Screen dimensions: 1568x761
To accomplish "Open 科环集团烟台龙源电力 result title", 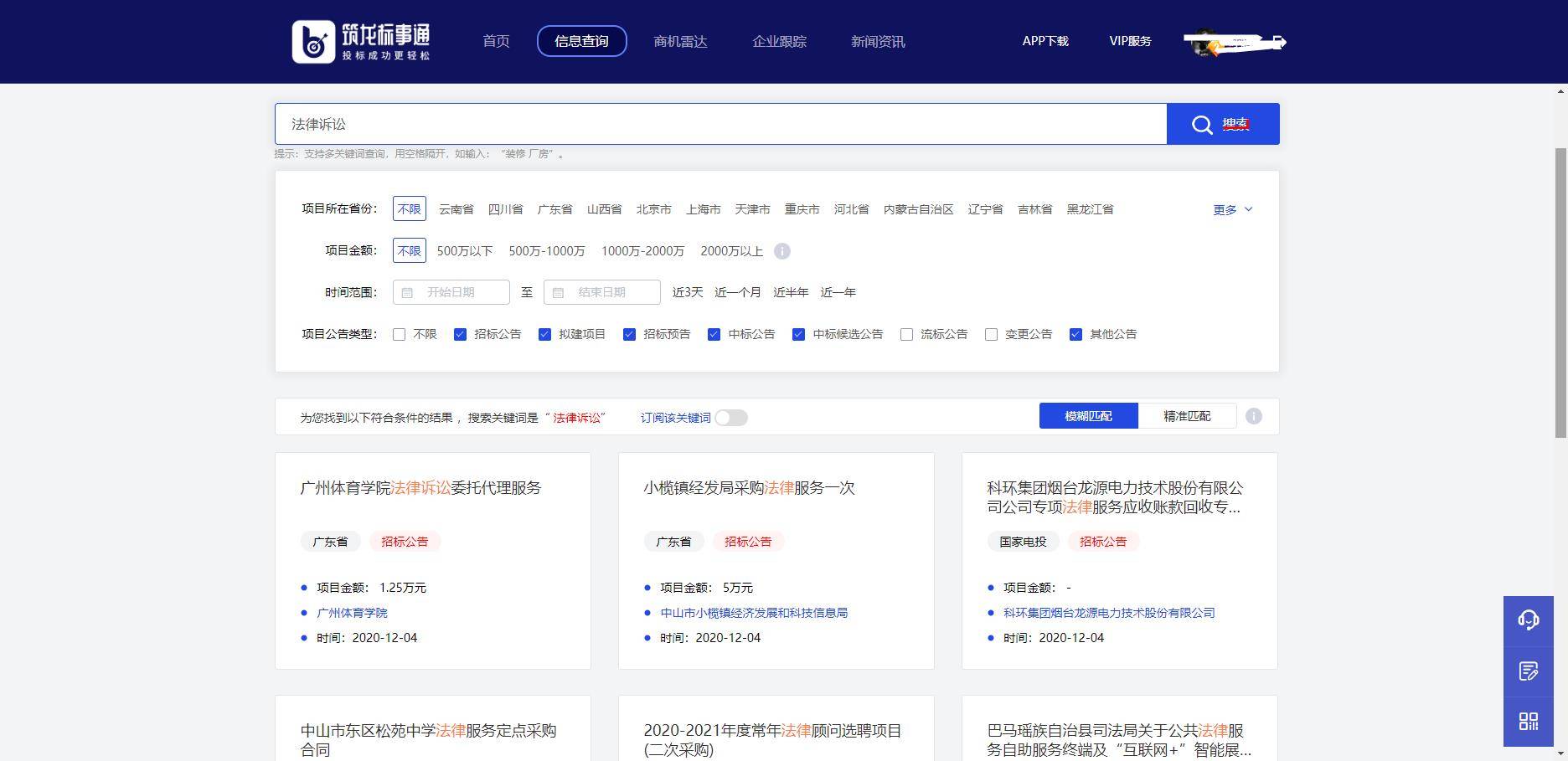I will pos(1115,497).
